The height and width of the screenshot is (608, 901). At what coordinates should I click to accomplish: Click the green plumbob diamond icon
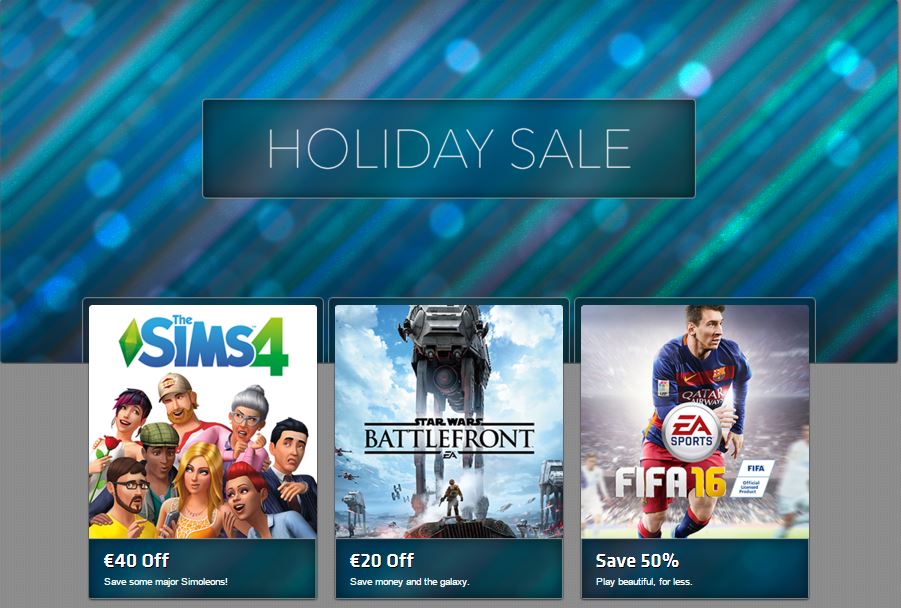pos(129,343)
